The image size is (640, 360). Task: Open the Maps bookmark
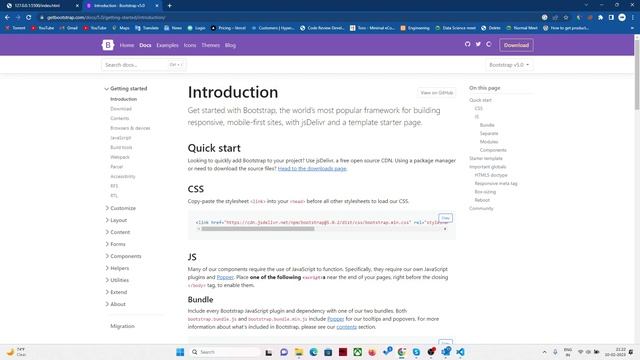[121, 28]
